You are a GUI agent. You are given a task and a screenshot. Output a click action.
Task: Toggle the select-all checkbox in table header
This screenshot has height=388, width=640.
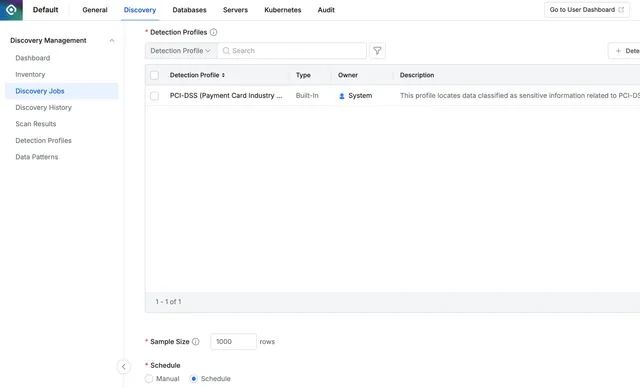coord(154,75)
